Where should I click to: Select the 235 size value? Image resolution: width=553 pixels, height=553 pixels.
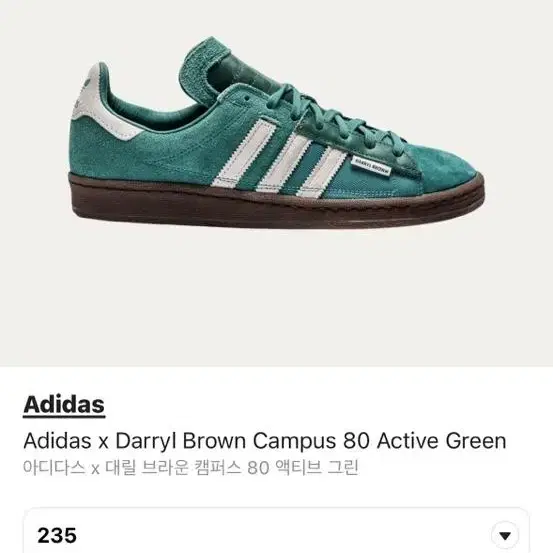[57, 535]
